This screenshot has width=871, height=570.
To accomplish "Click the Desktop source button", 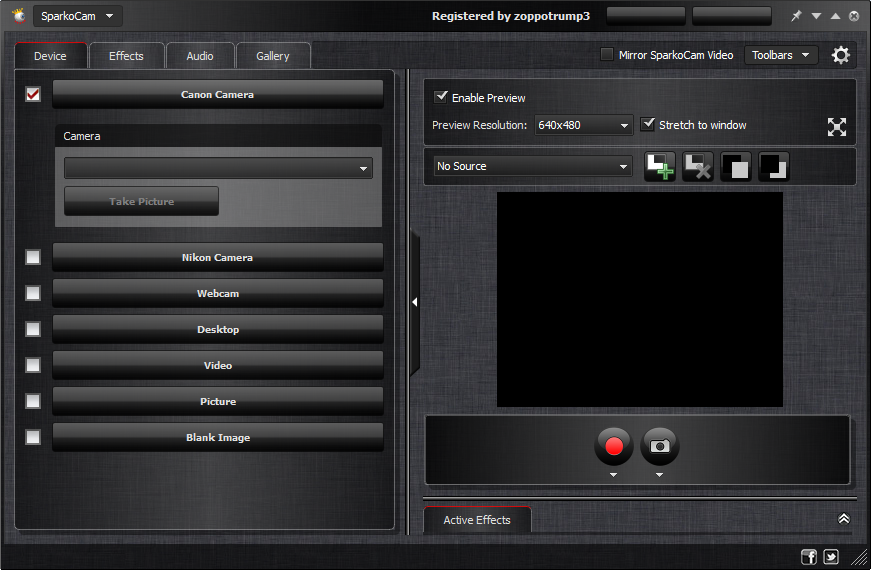I will [x=218, y=329].
